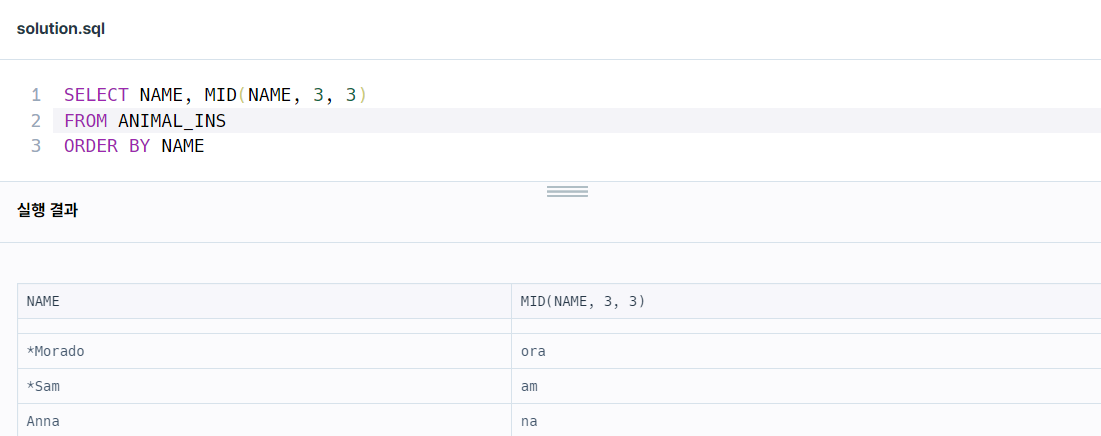
Task: Click line number 3 in the gutter
Action: (x=36, y=146)
